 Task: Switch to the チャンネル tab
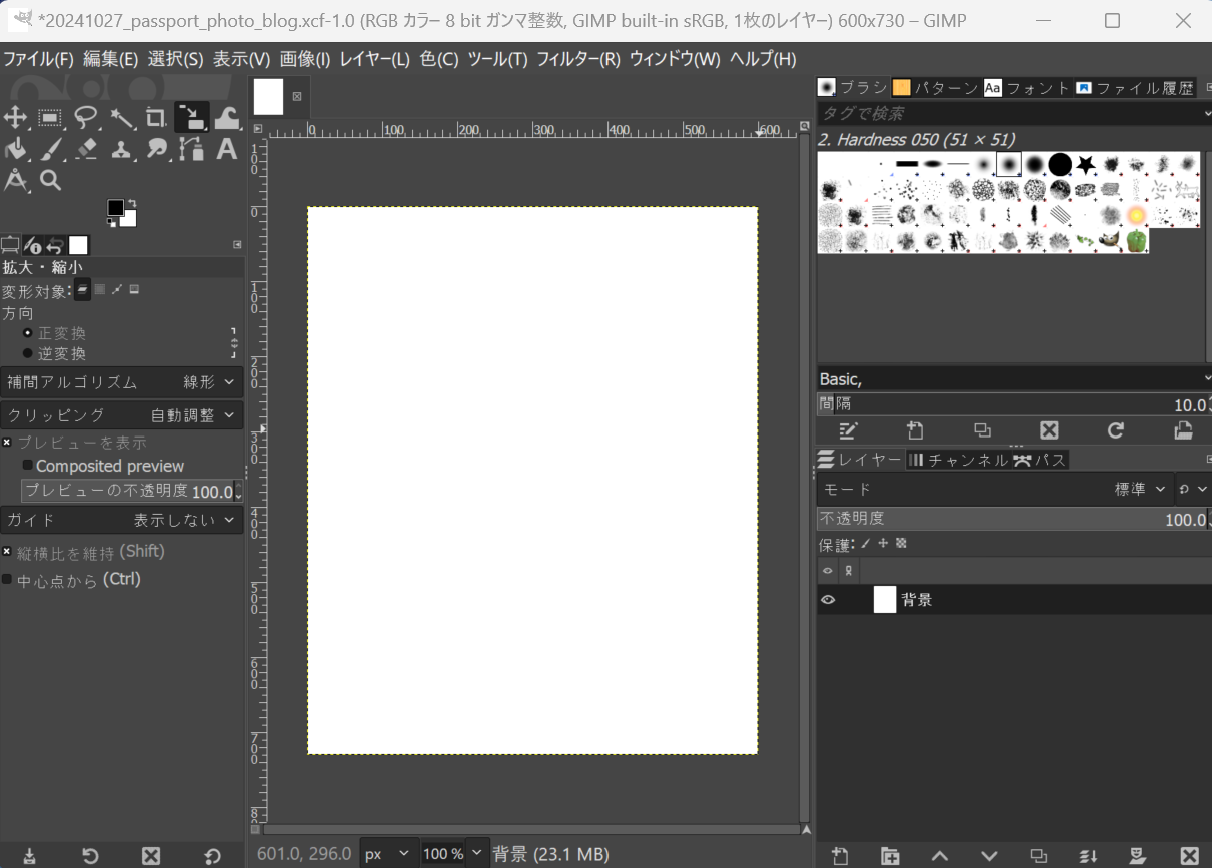pos(957,460)
